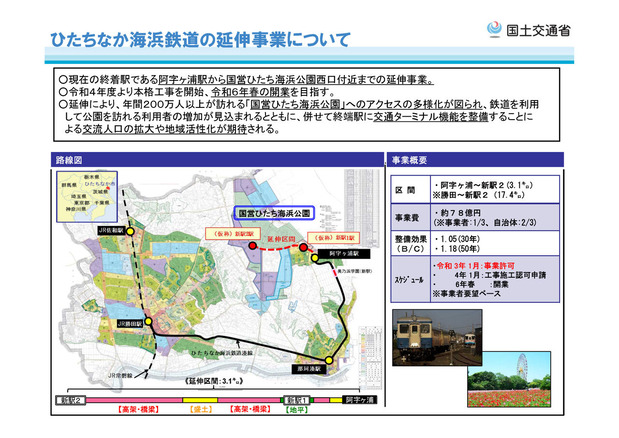
Task: Click the bullet line starting 令和4年度より本格工事
Action: pyautogui.click(x=197, y=92)
